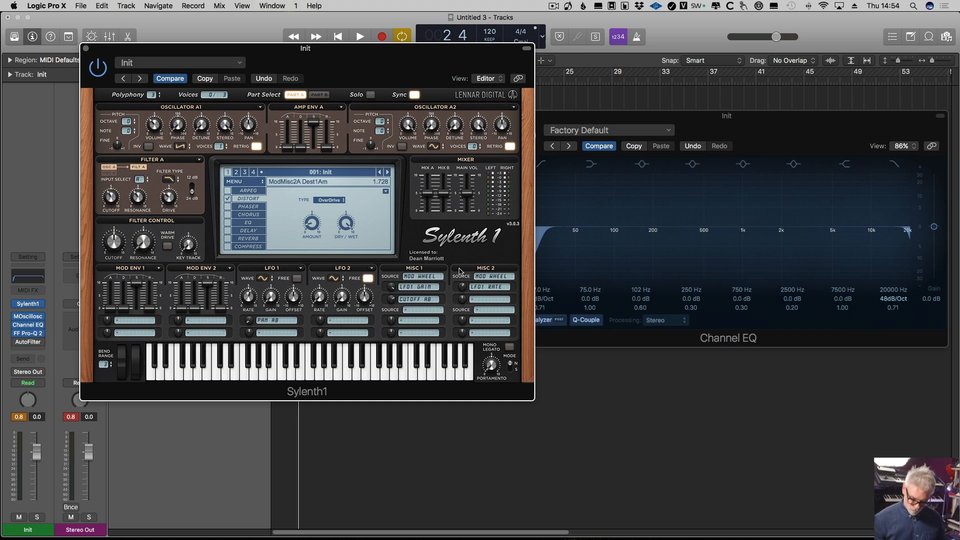The image size is (960, 540).
Task: Expand the Track Init disclosure triangle
Action: click(x=9, y=74)
